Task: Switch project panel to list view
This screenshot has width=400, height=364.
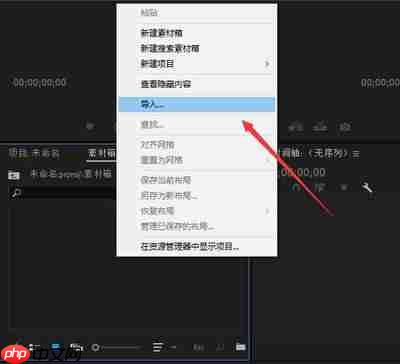Action: (x=34, y=347)
